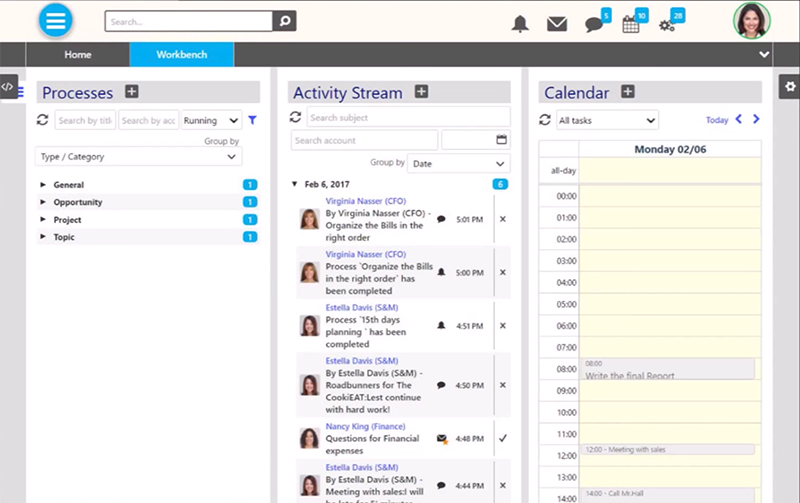The image size is (800, 503).
Task: Dismiss the 5:01 PM Virginia Nasser activity
Action: coord(502,218)
